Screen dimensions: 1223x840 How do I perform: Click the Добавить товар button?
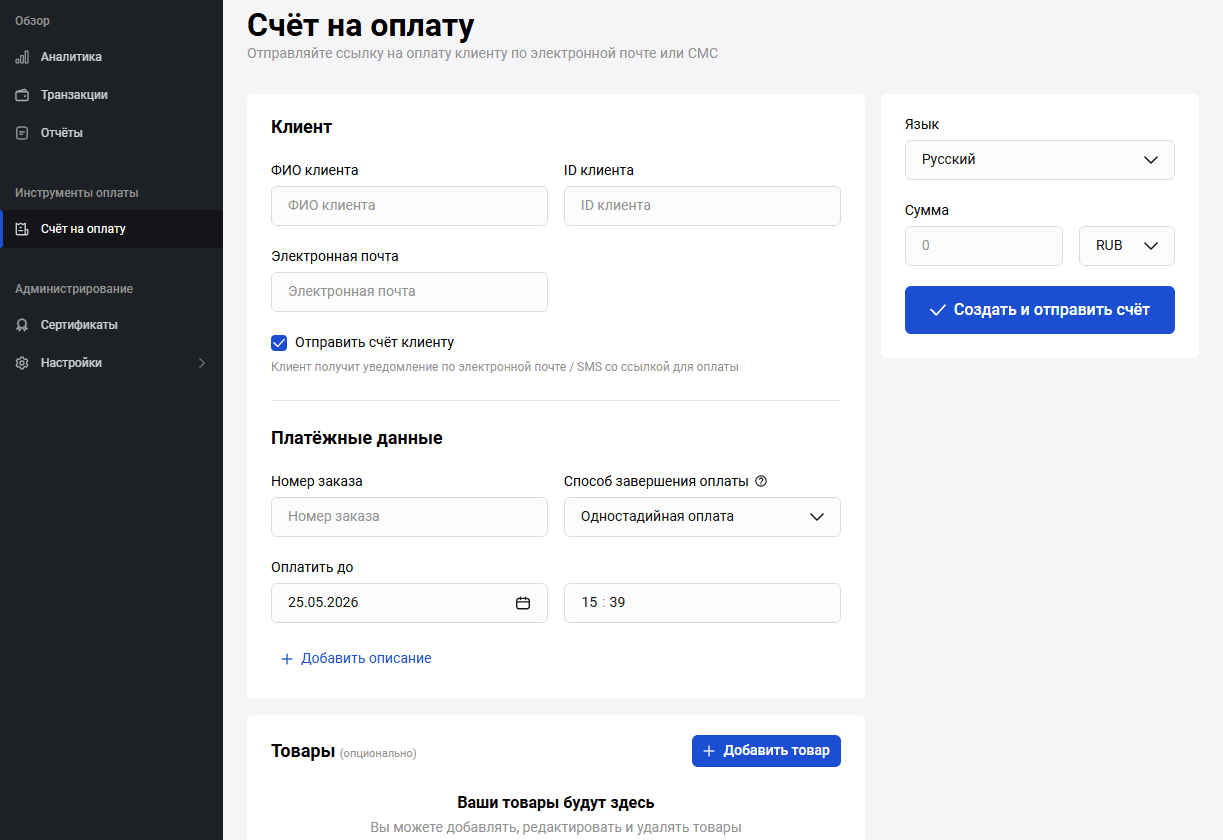766,751
